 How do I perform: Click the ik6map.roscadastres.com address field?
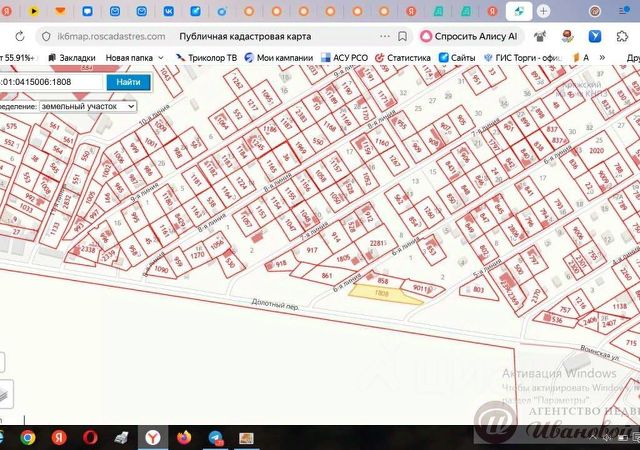(111, 36)
